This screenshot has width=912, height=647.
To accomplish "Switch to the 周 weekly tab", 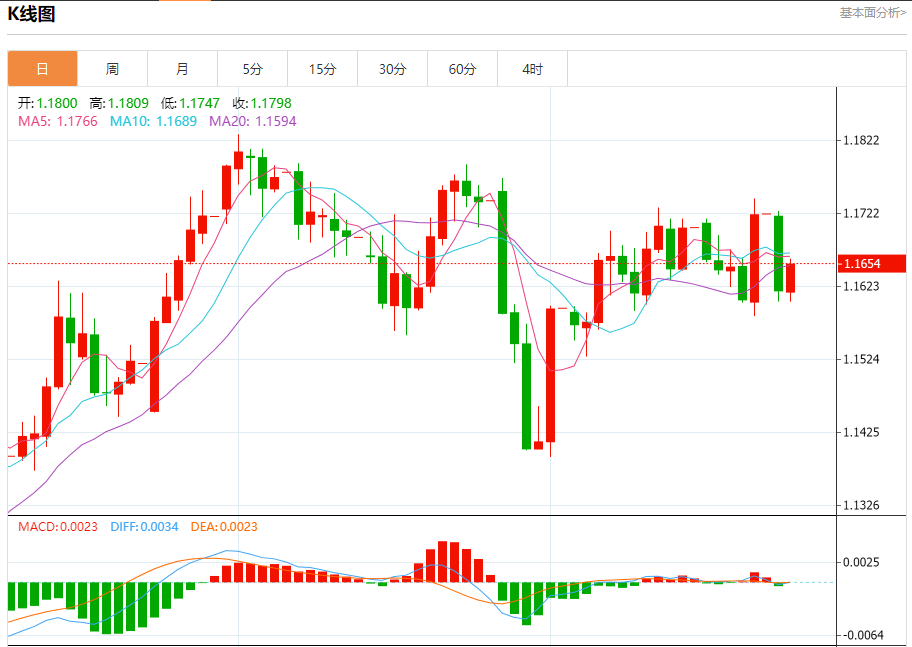I will click(x=112, y=69).
